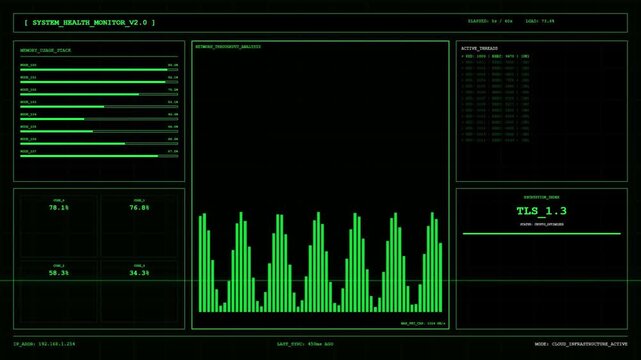Viewport: 641px width, 360px height.
Task: Click the MODE: CLOUD_INFRASTRUCTURE_ACTIVE status text
Action: pyautogui.click(x=581, y=344)
